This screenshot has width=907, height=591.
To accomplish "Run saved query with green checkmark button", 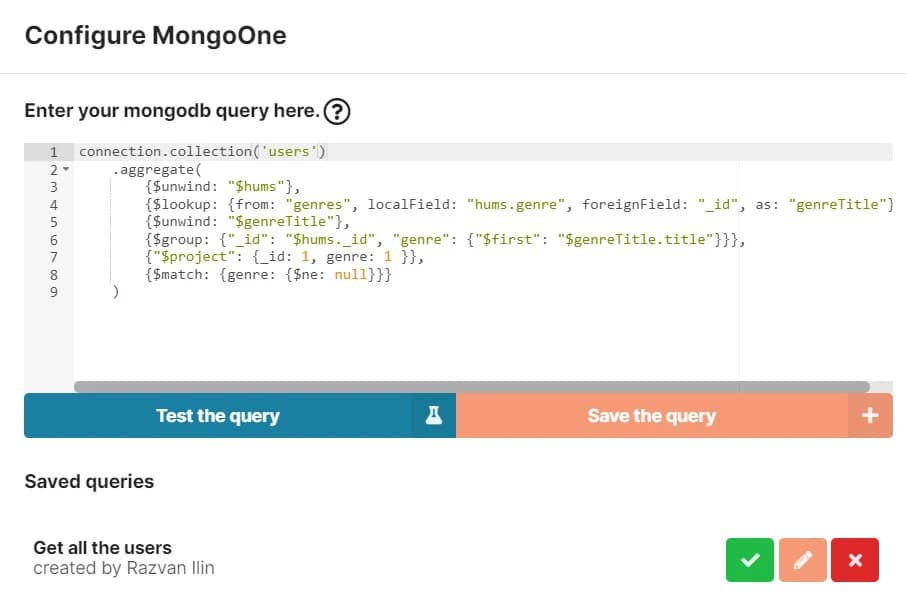I will tap(750, 560).
